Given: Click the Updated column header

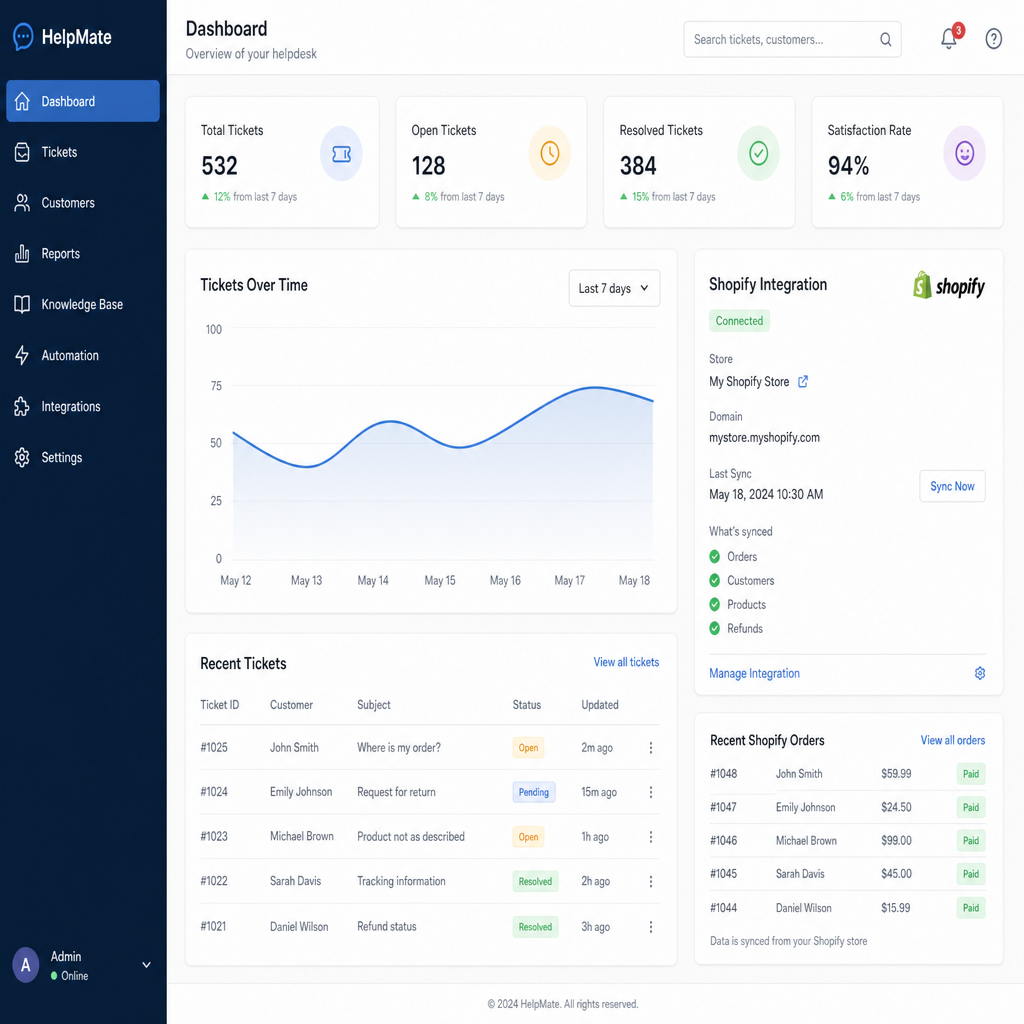Looking at the screenshot, I should tap(600, 705).
